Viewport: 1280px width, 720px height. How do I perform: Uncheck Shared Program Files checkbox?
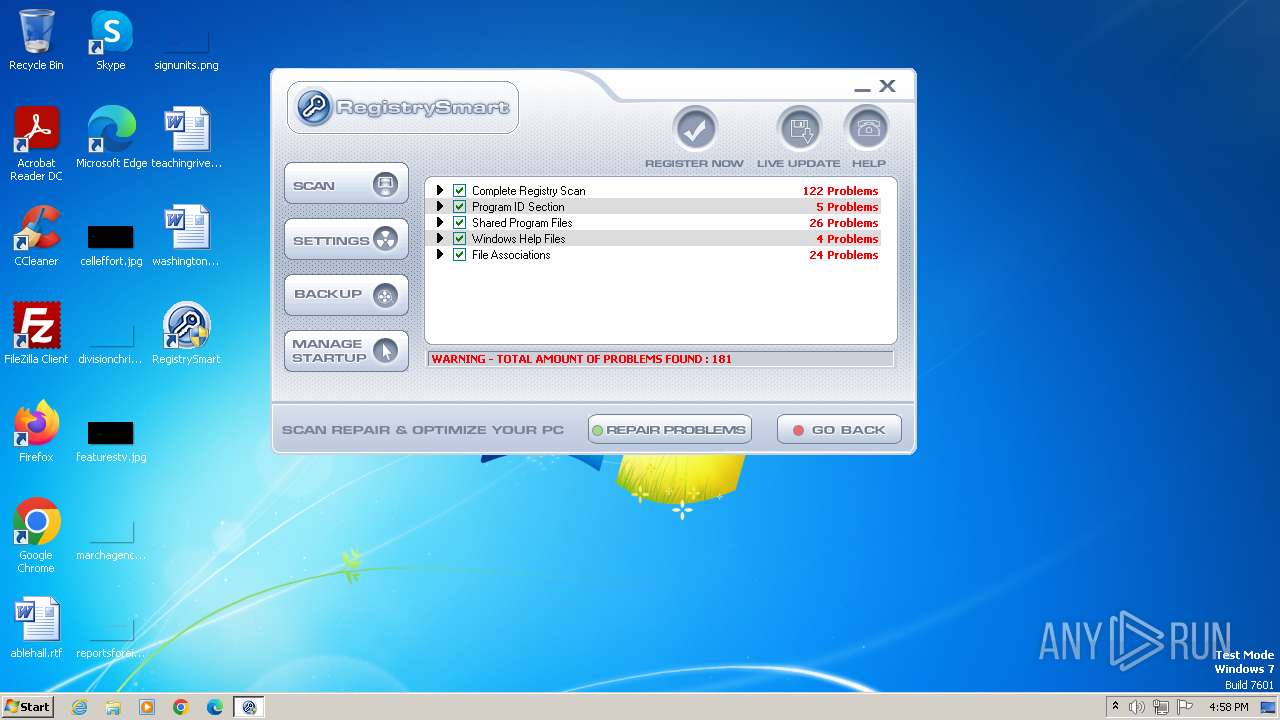click(x=460, y=222)
